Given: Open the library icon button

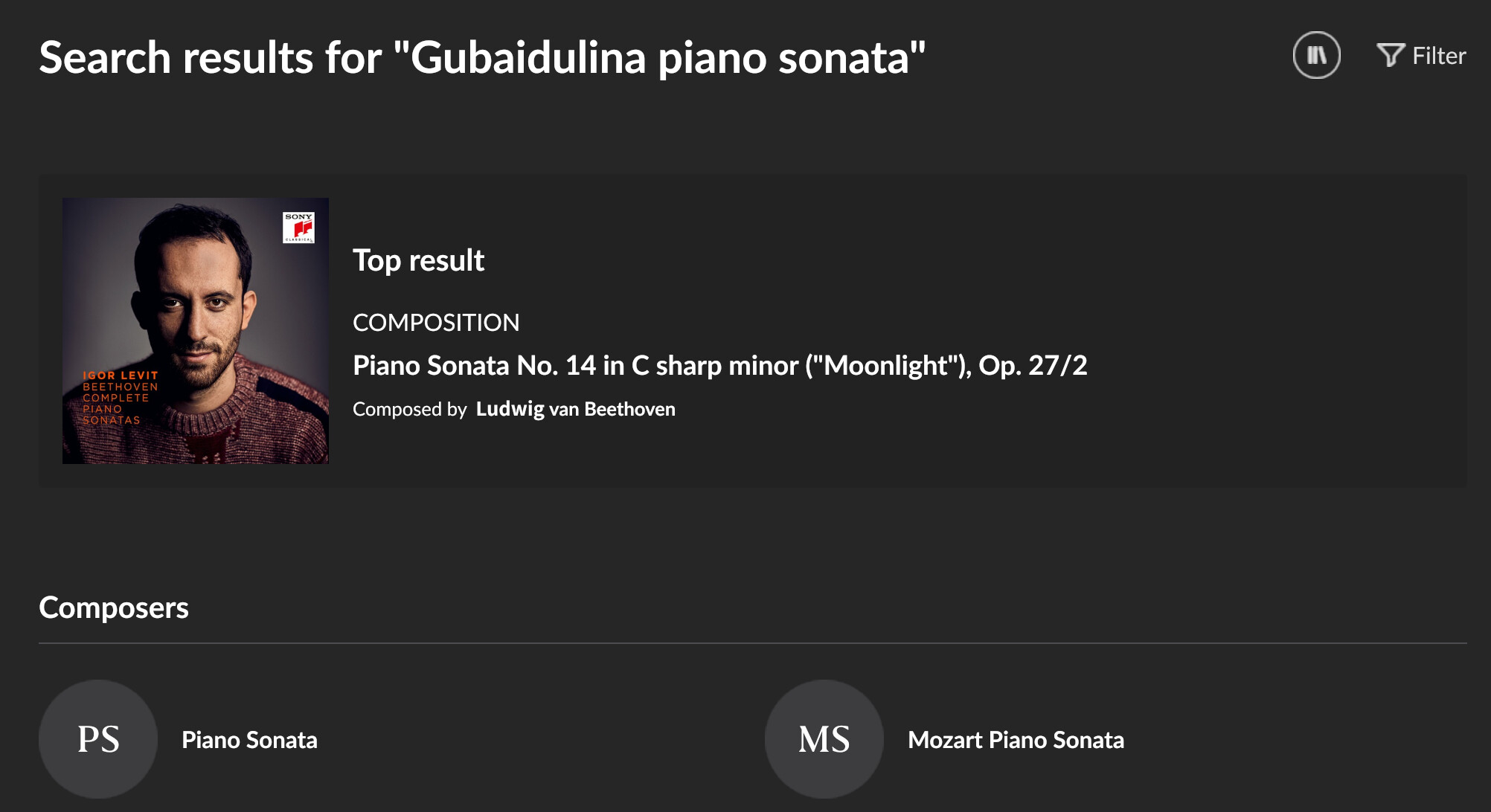Looking at the screenshot, I should coord(1316,55).
